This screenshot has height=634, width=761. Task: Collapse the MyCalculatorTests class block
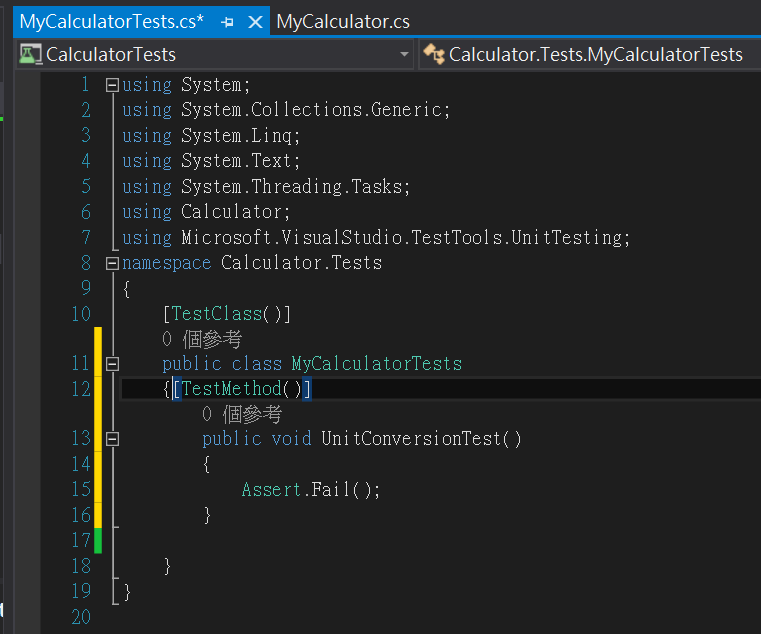coord(112,364)
